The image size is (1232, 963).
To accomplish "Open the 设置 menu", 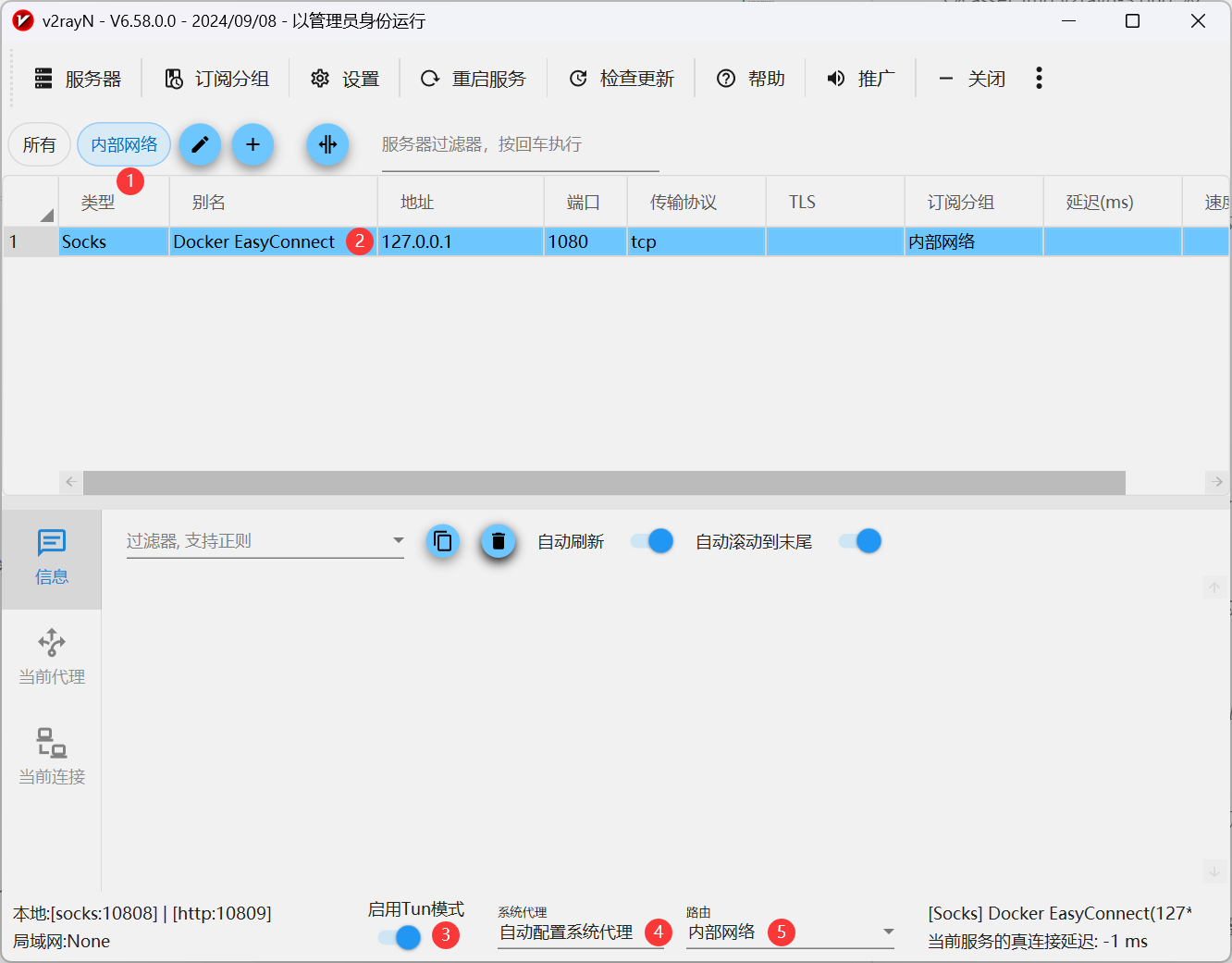I will tap(344, 79).
